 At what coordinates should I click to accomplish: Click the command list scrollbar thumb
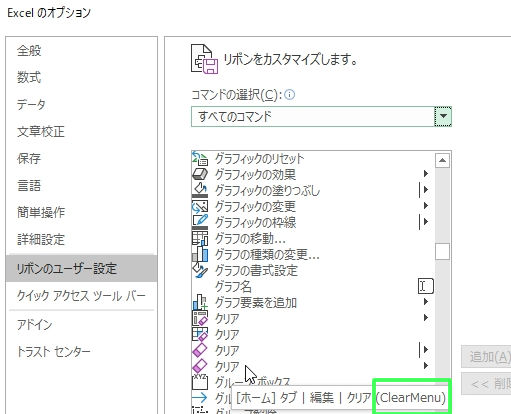(442, 251)
